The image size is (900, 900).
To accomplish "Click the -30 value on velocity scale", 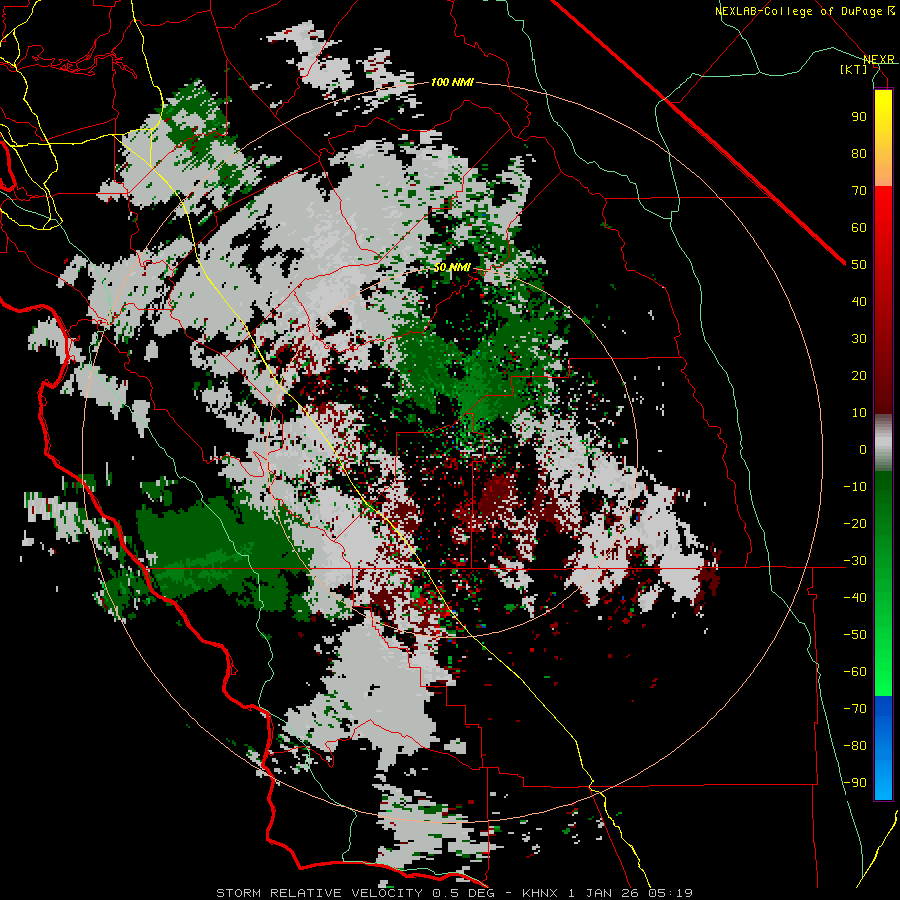I will (855, 561).
